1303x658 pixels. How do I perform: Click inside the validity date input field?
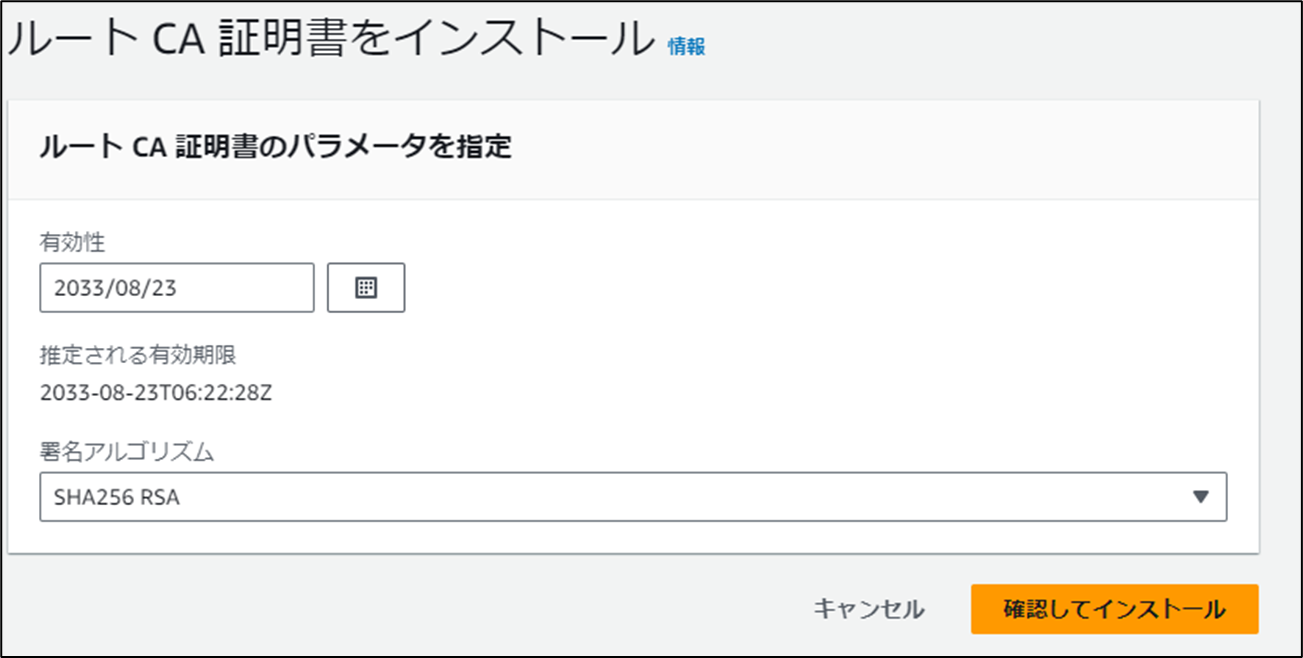(176, 288)
